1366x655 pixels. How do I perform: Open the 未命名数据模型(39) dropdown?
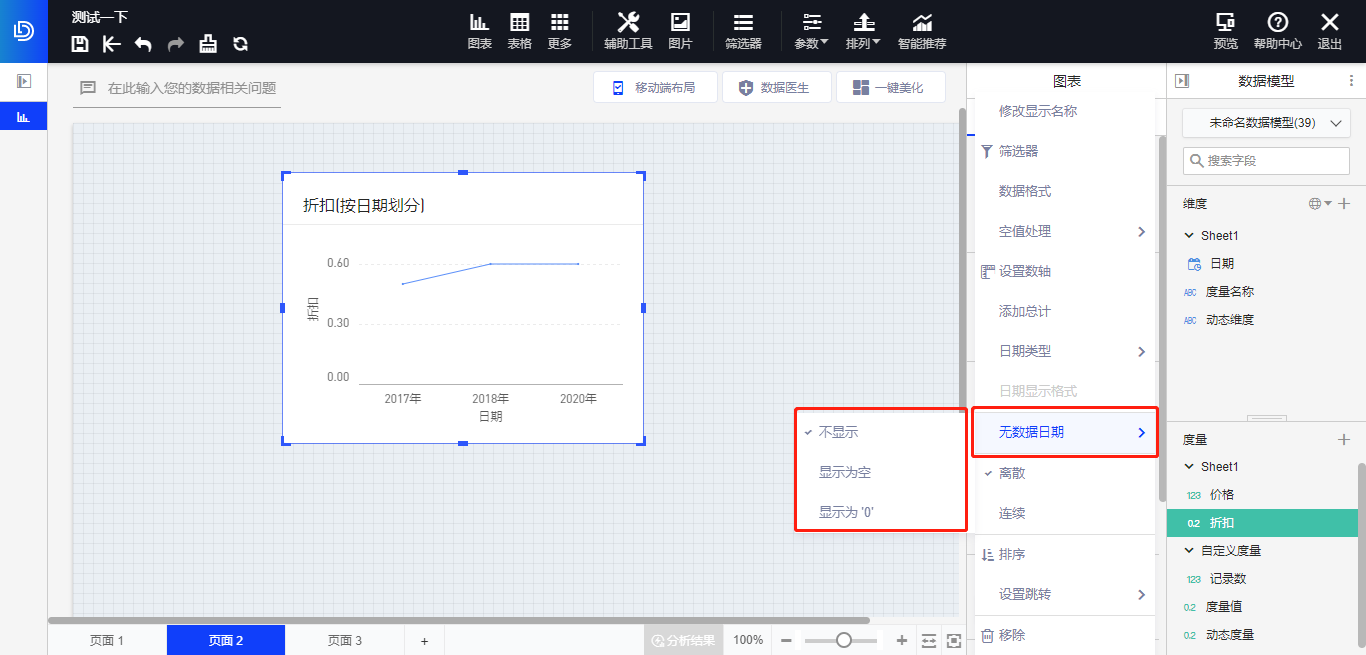point(1266,123)
